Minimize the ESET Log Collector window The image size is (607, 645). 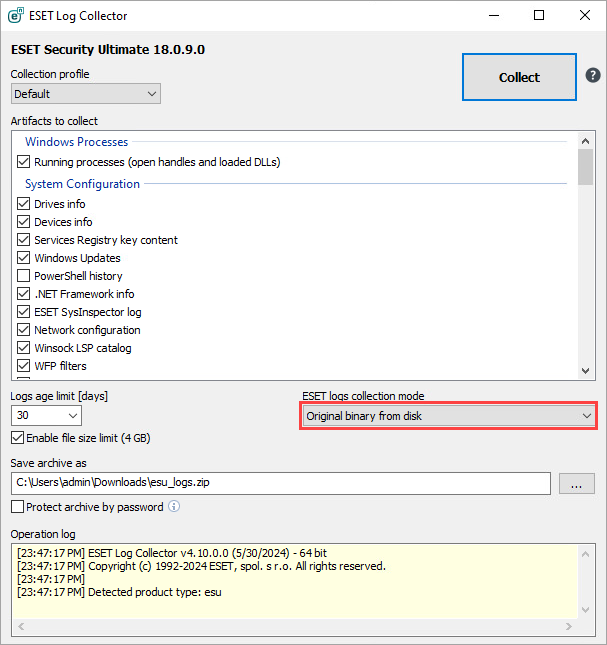pyautogui.click(x=494, y=16)
